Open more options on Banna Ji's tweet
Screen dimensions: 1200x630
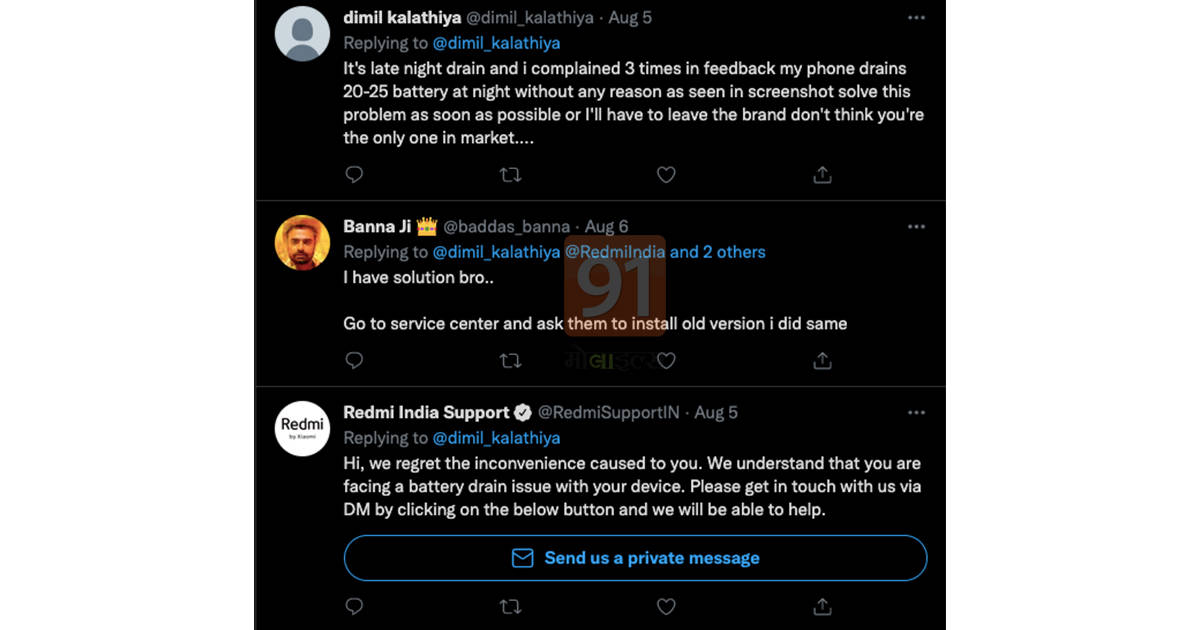point(916,227)
